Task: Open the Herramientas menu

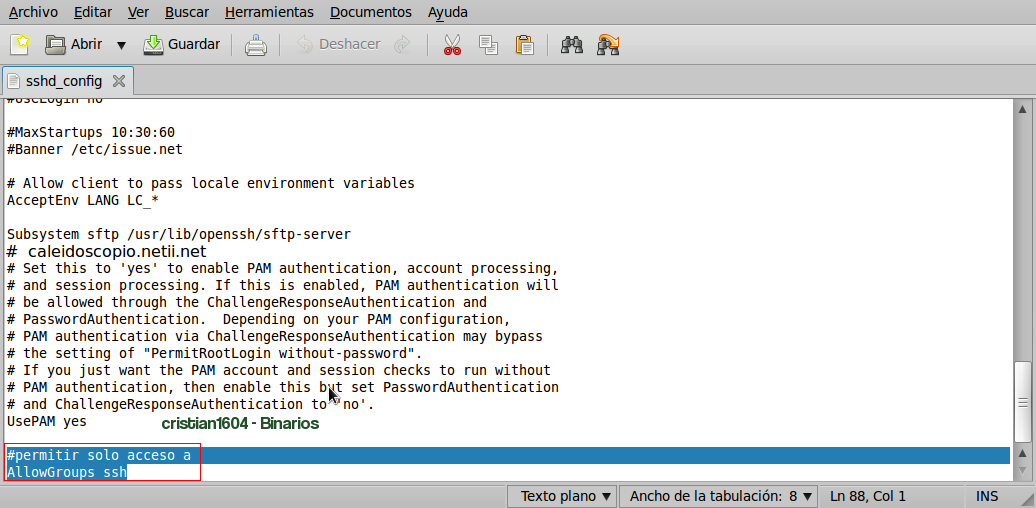Action: point(269,12)
